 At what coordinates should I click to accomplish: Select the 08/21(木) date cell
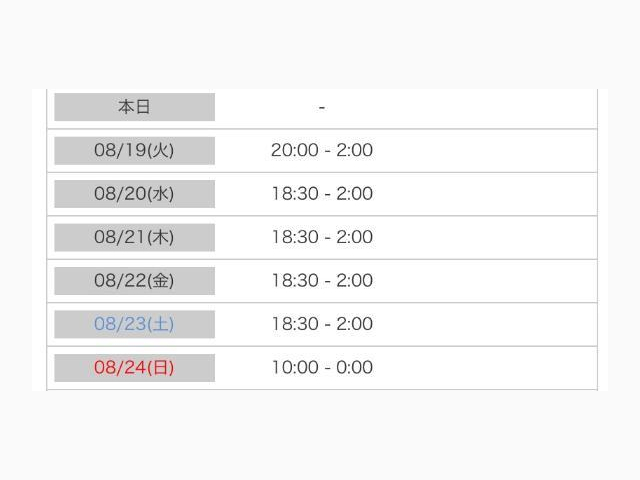(x=134, y=238)
